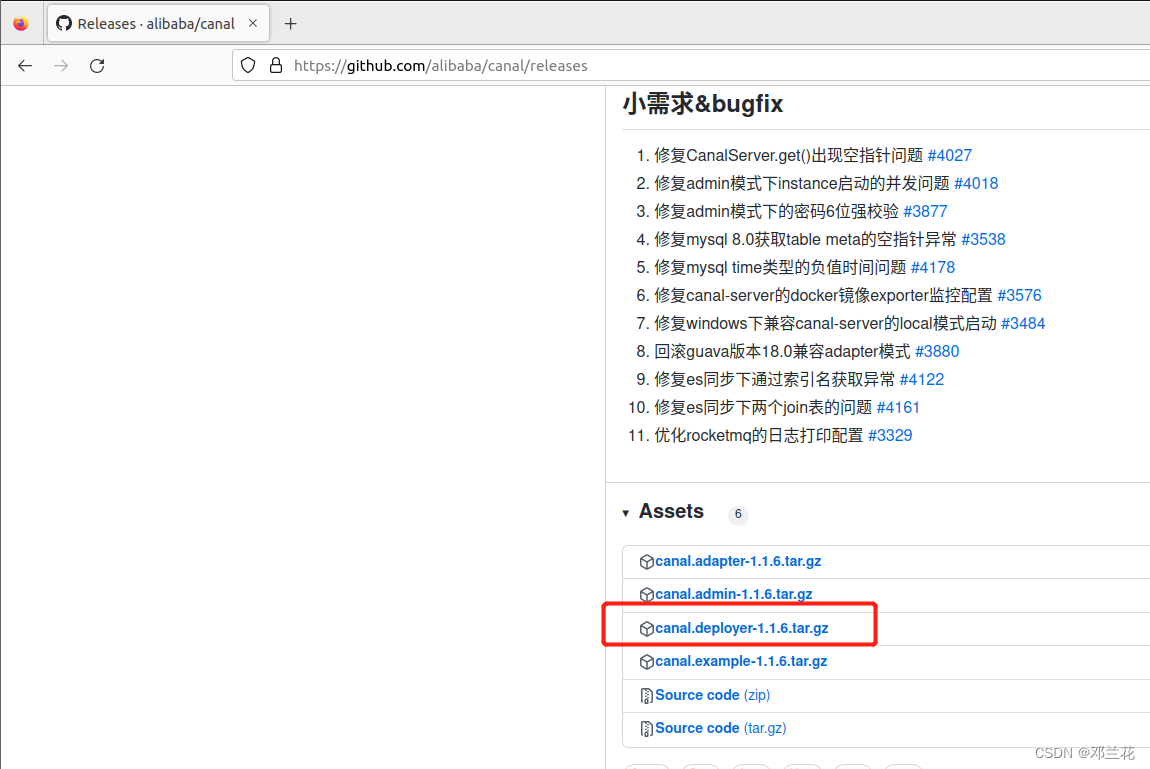This screenshot has width=1150, height=769.
Task: Click the Assets count badge 6
Action: click(x=738, y=514)
